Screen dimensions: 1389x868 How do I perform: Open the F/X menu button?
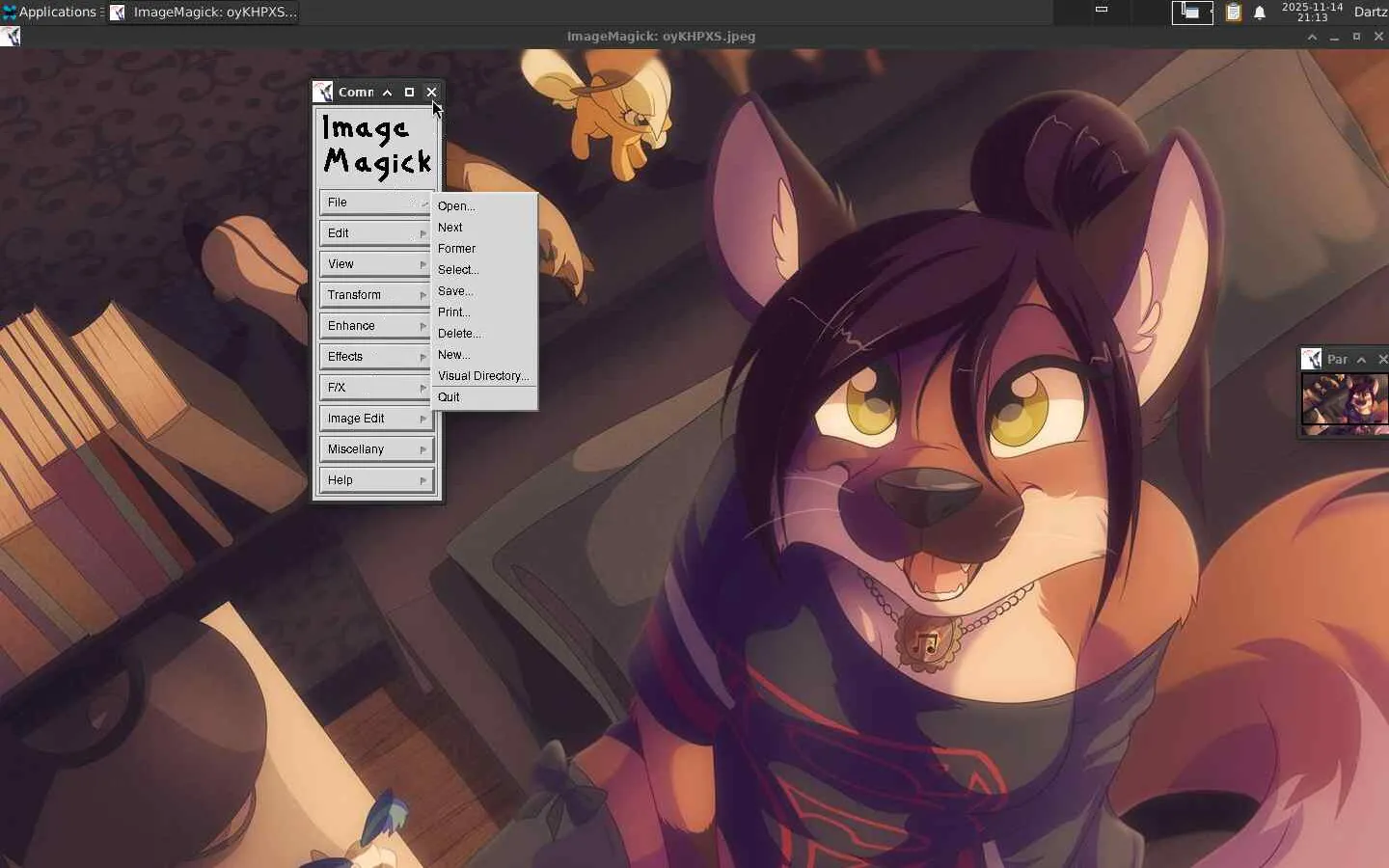click(x=375, y=388)
